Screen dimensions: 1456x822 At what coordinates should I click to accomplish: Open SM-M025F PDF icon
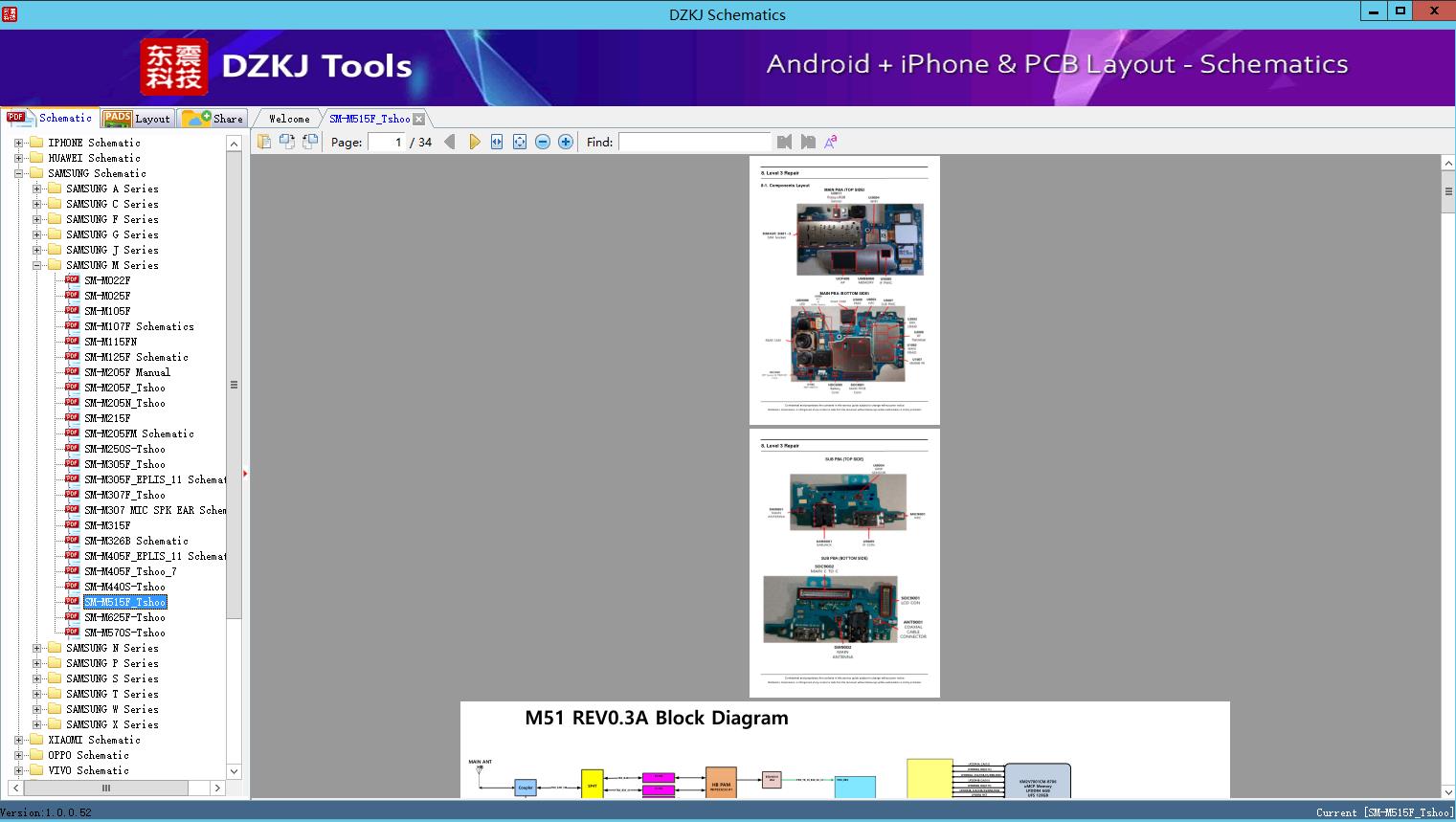coord(72,296)
